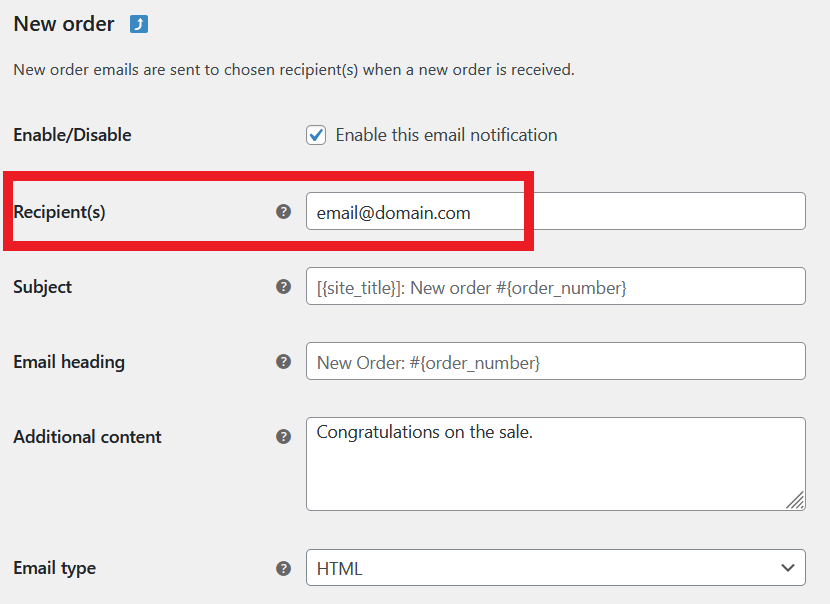This screenshot has width=830, height=604.
Task: Click the help icon for Additional content
Action: tap(283, 437)
